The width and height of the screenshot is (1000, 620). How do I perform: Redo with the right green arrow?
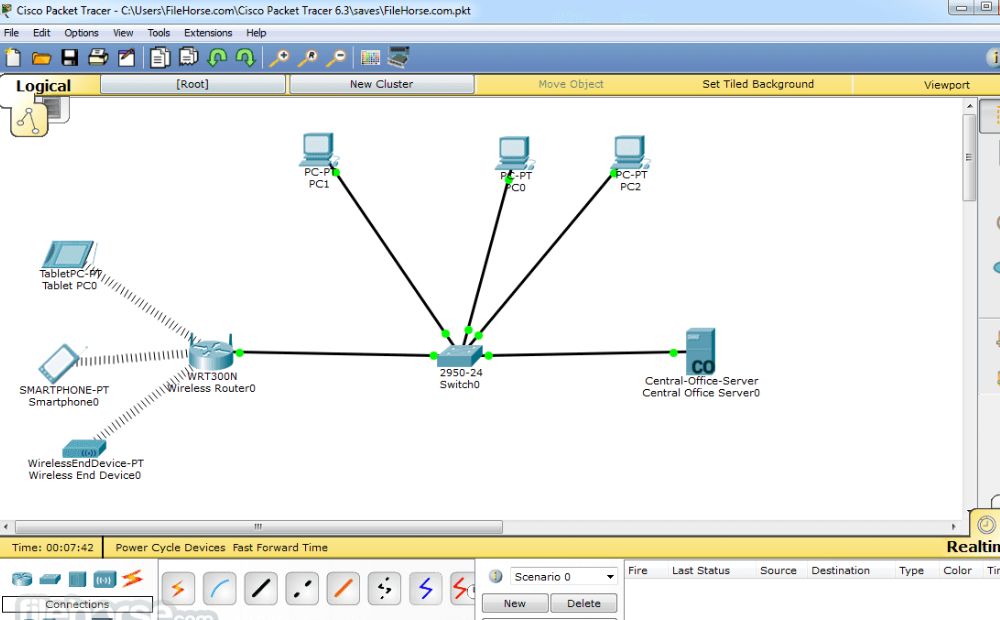pos(246,58)
